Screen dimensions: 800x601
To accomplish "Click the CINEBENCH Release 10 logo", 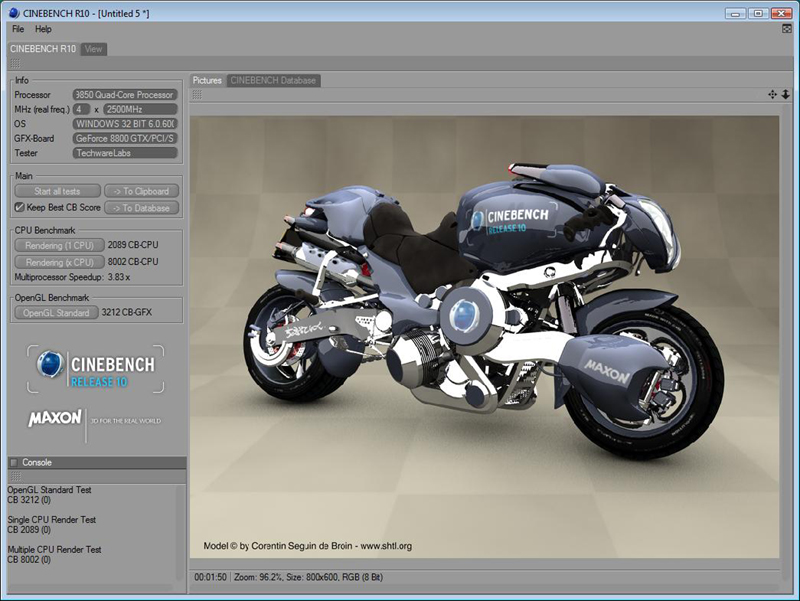I will 96,369.
